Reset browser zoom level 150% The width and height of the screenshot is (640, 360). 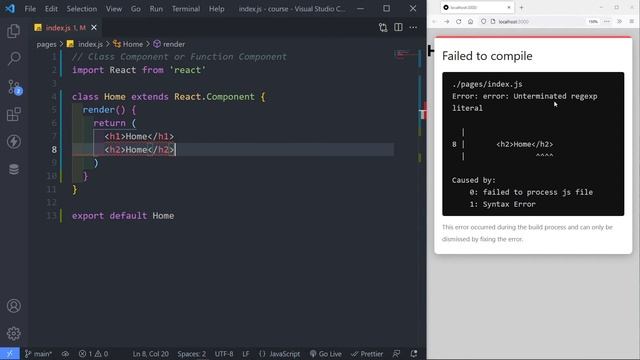click(x=593, y=22)
